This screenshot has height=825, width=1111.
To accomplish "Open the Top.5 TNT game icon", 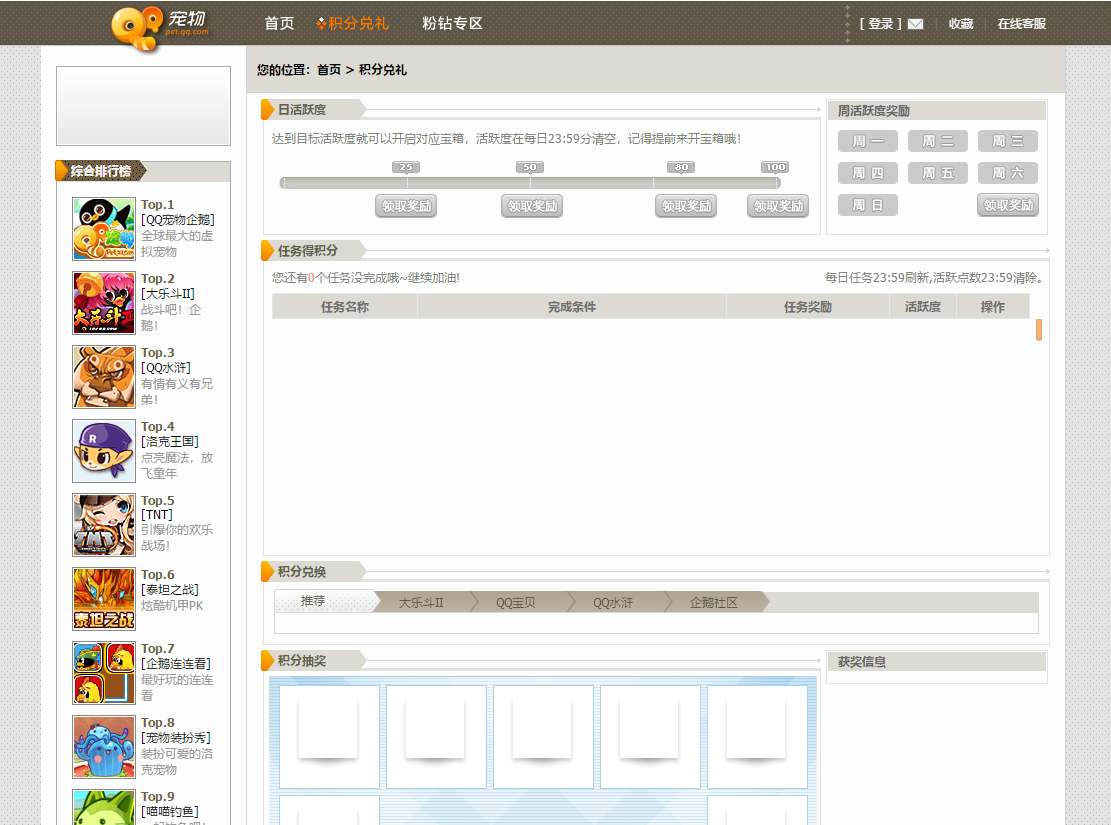I will 103,525.
